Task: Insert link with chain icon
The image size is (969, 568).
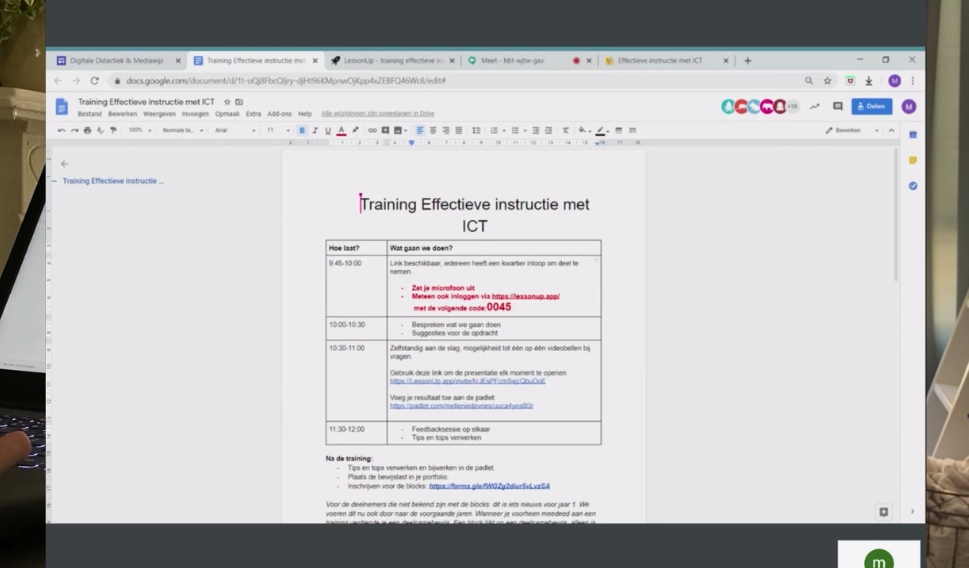Action: pyautogui.click(x=372, y=130)
